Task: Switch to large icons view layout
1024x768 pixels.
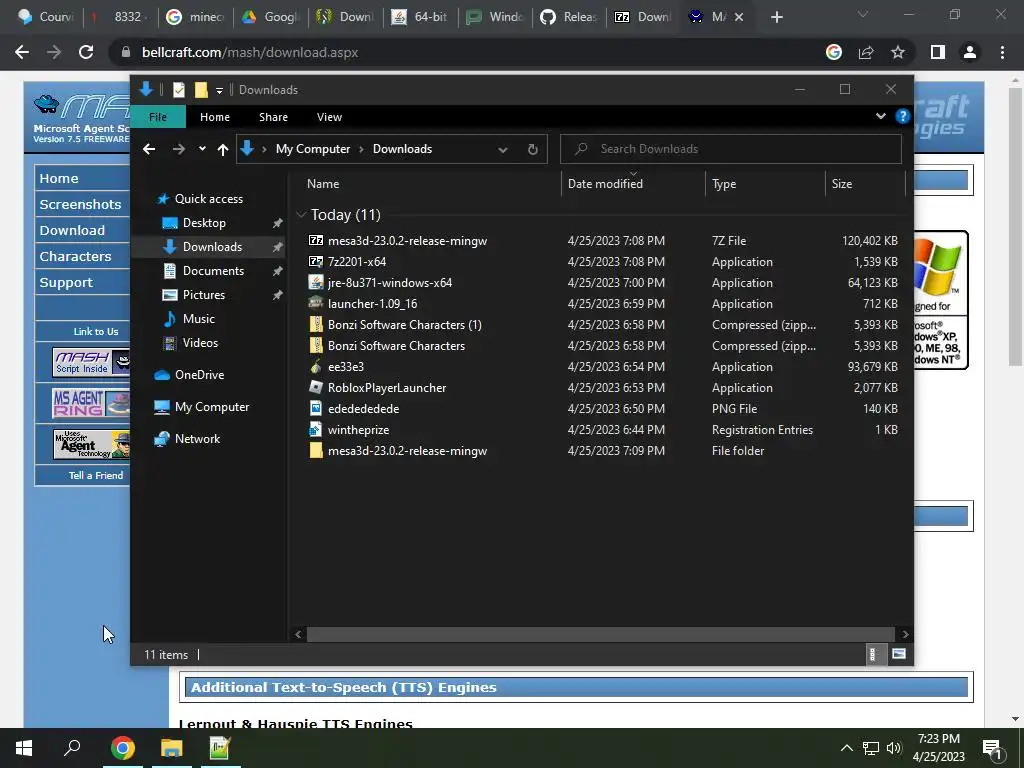Action: coord(899,654)
